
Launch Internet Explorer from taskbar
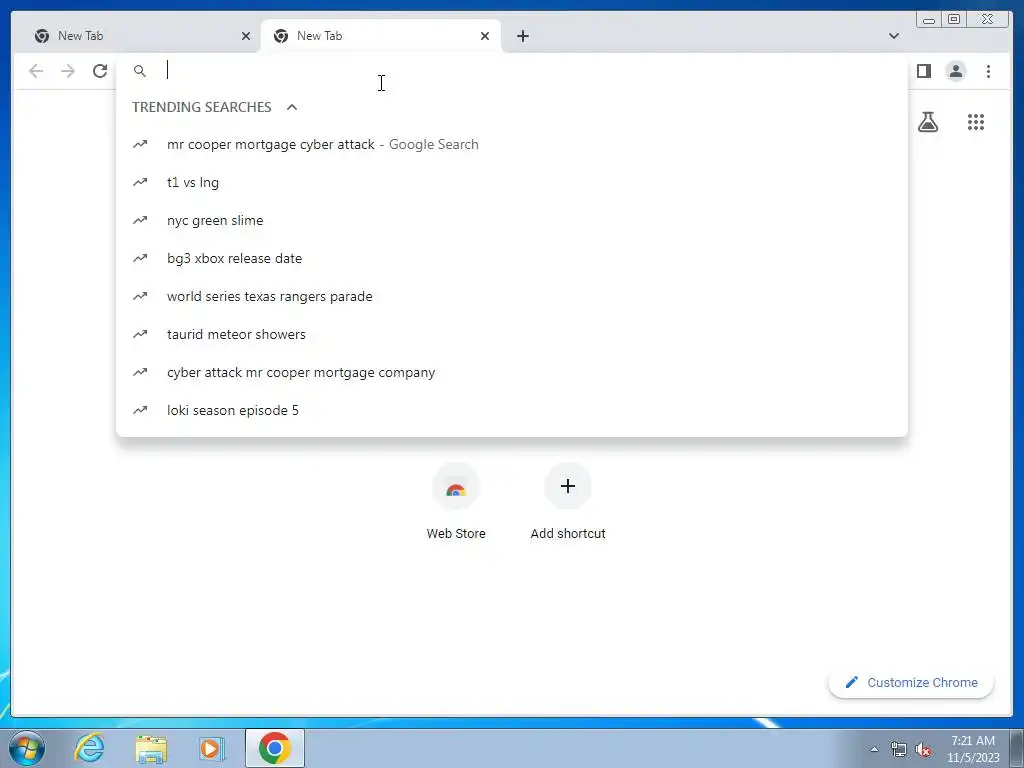point(89,748)
